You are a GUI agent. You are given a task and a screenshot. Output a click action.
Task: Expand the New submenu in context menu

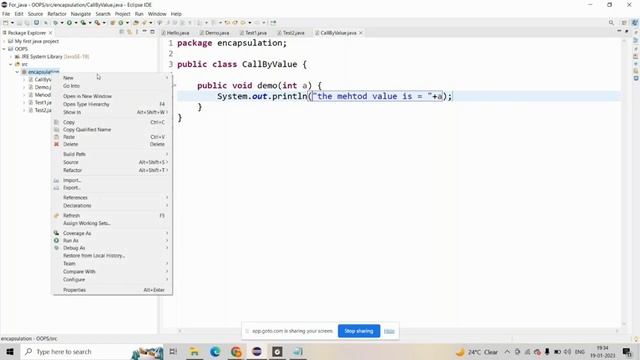167,78
